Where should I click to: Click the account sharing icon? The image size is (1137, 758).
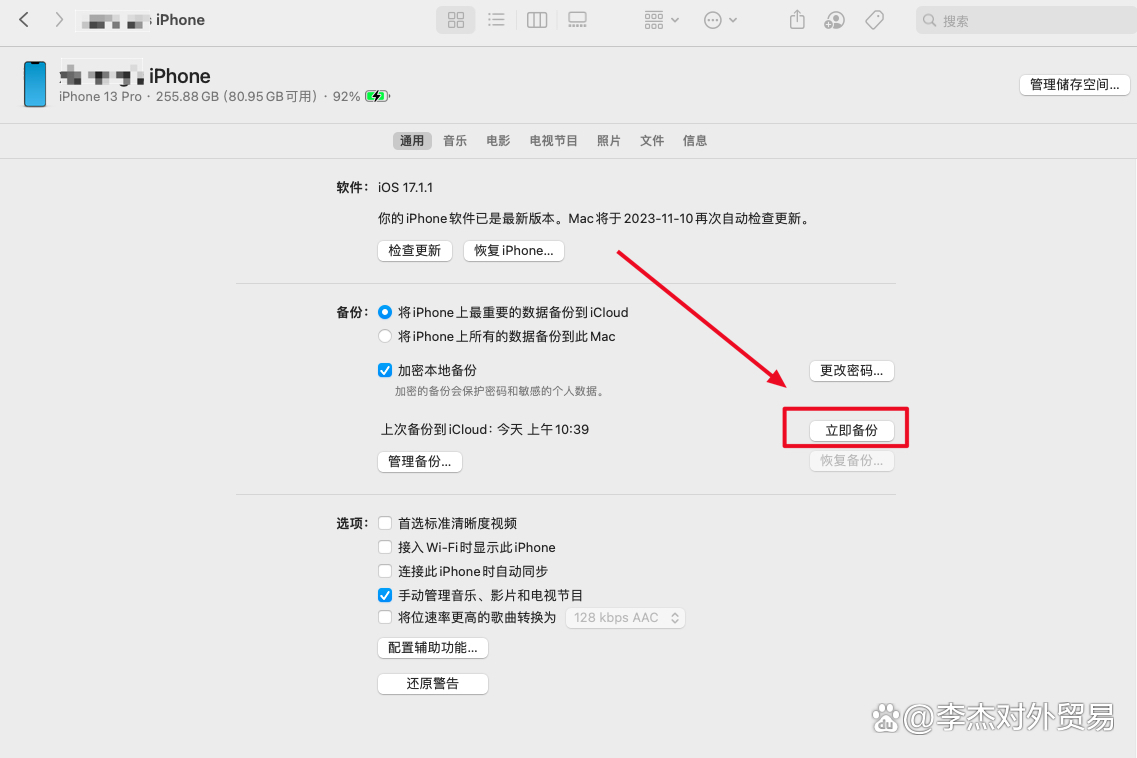pos(835,20)
